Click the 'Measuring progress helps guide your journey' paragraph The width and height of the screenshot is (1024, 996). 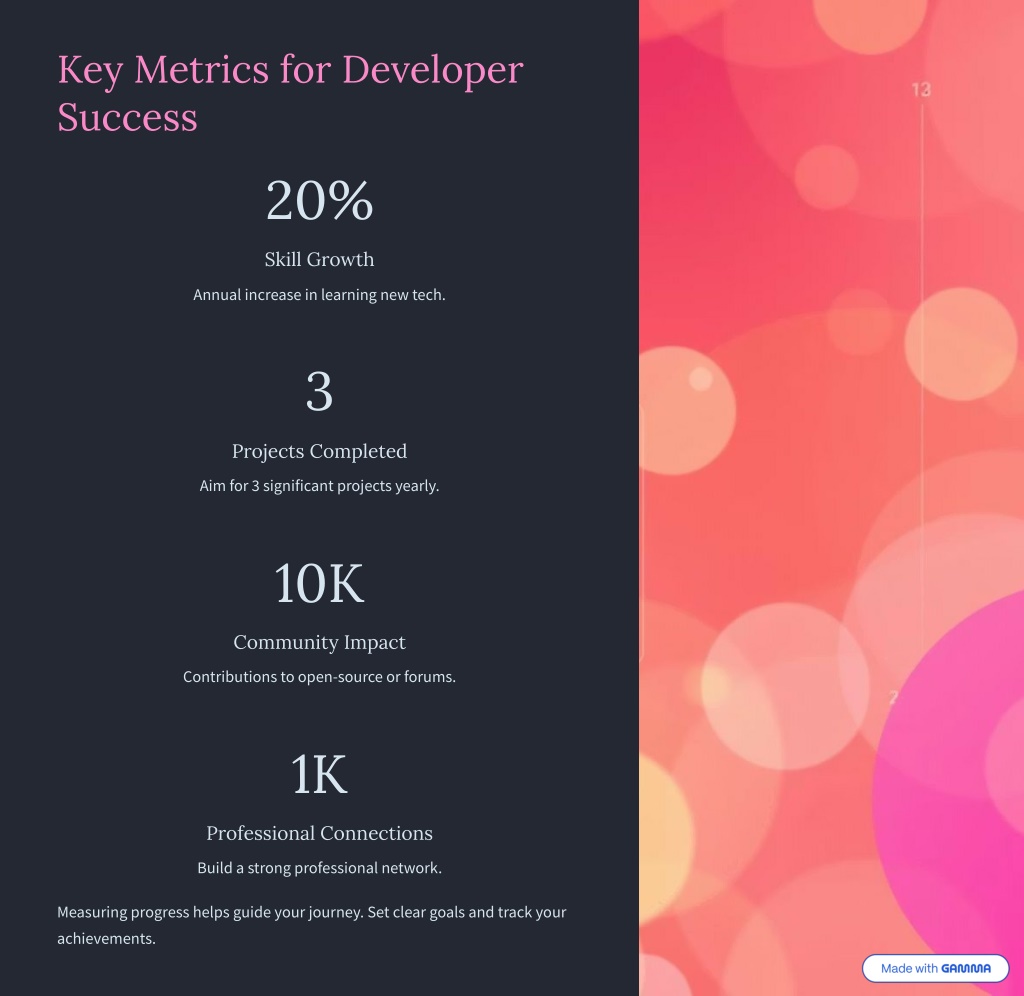[312, 925]
